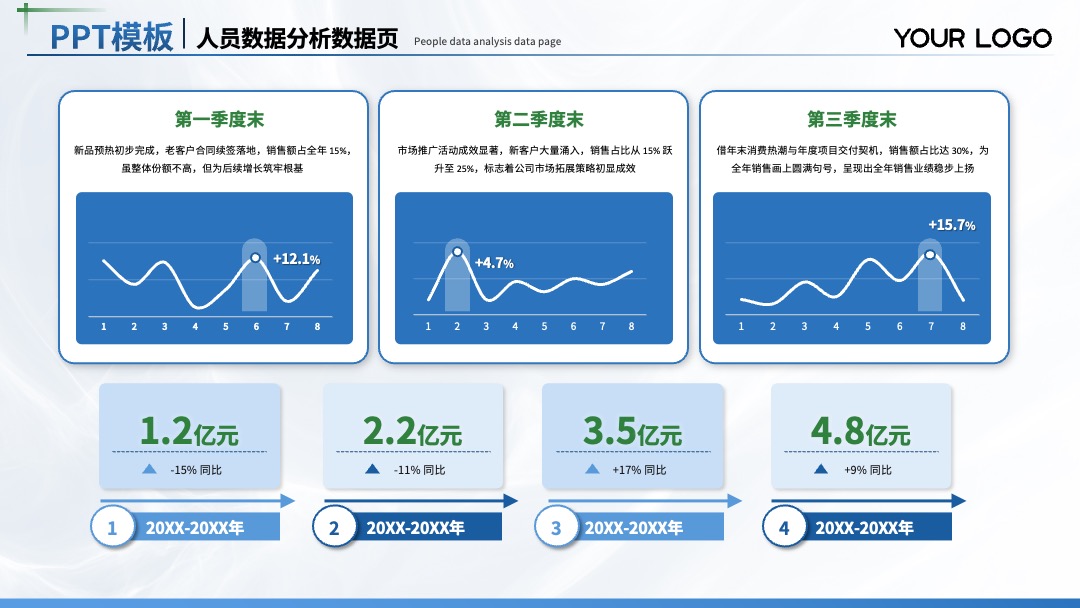Select the 4.8亿元 figure
This screenshot has width=1080, height=608.
pos(860,431)
